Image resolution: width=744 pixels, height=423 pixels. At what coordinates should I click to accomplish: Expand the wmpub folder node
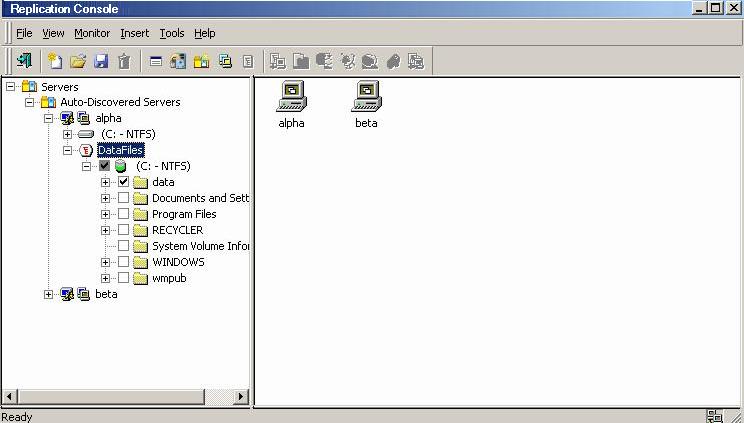(x=105, y=278)
